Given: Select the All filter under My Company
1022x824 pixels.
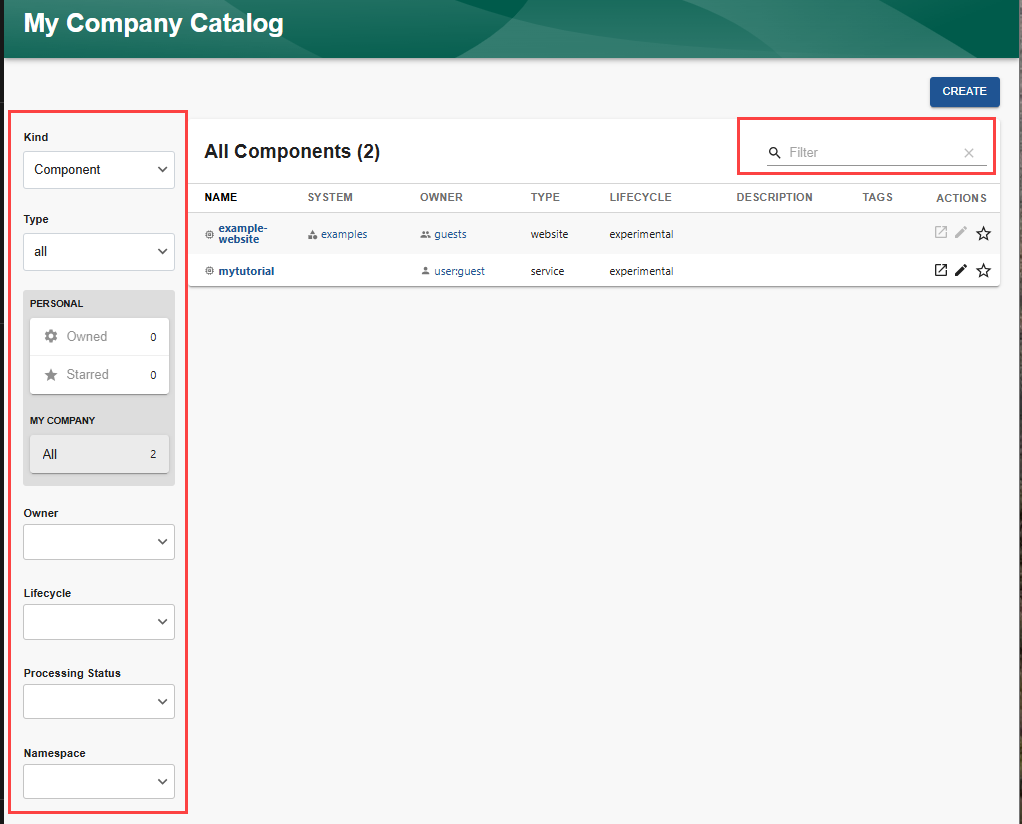Looking at the screenshot, I should pyautogui.click(x=98, y=453).
